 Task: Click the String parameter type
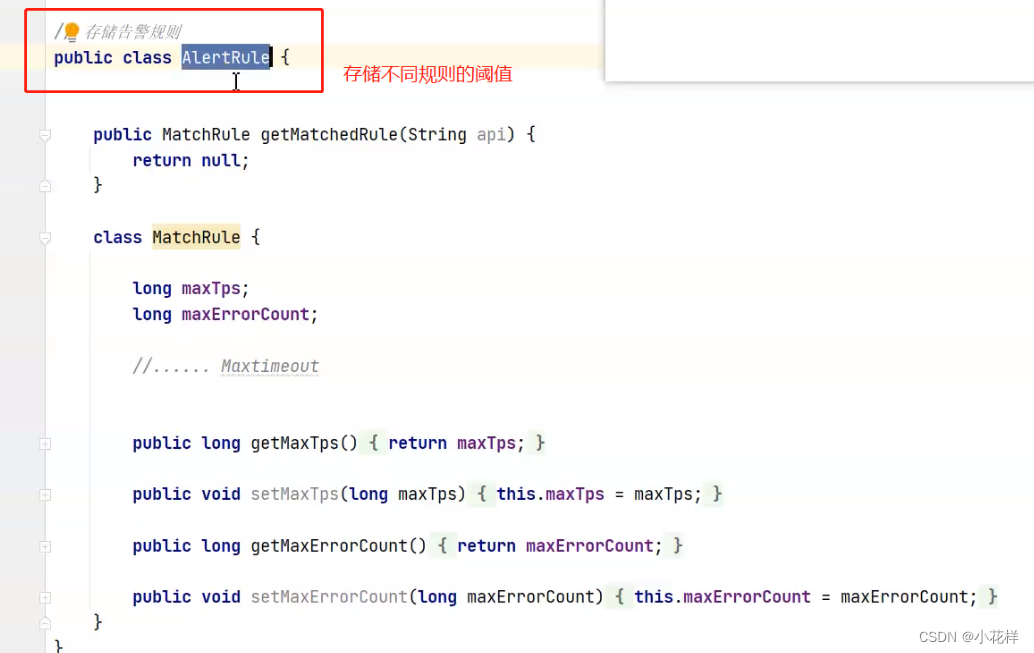pyautogui.click(x=437, y=135)
